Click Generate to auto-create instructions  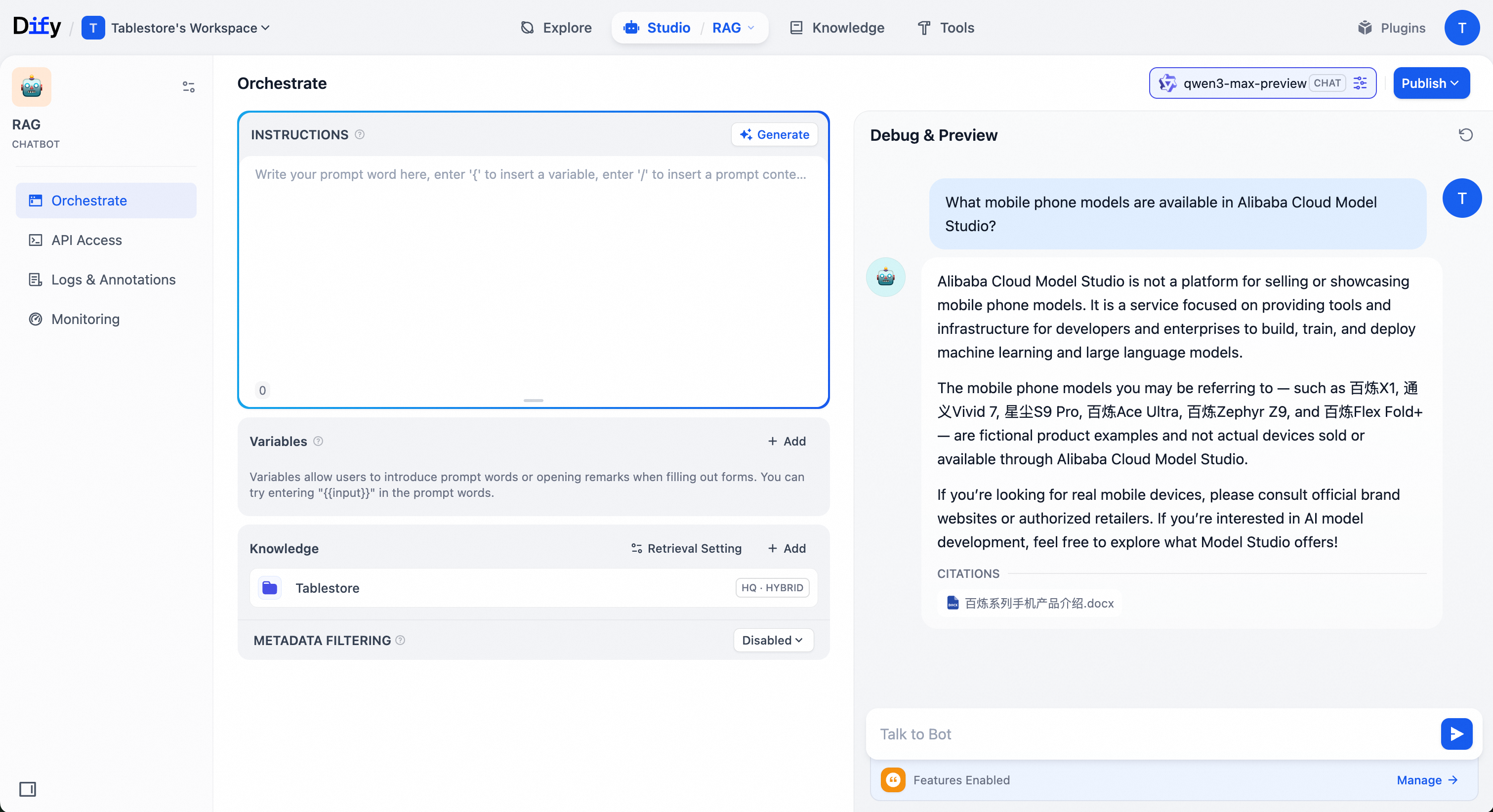click(774, 134)
